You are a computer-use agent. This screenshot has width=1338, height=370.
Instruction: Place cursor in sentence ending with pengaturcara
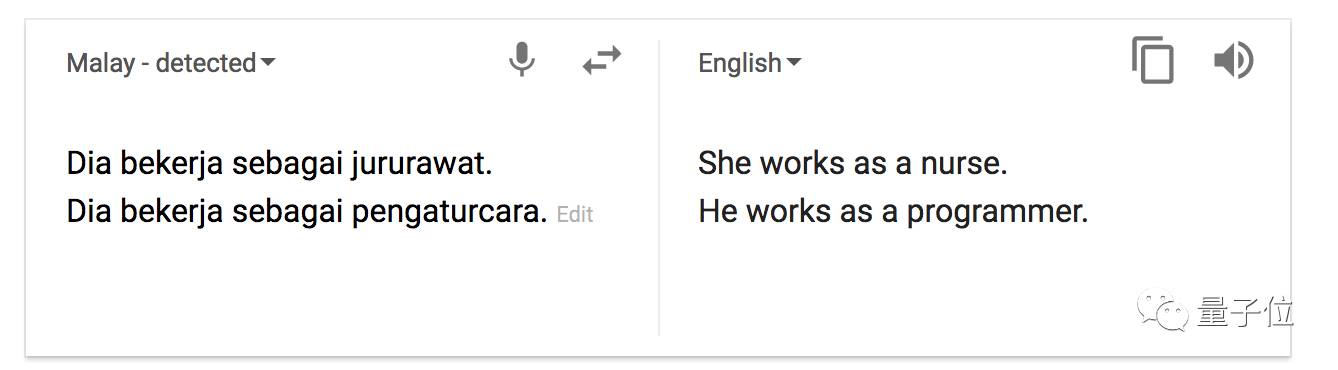[307, 212]
